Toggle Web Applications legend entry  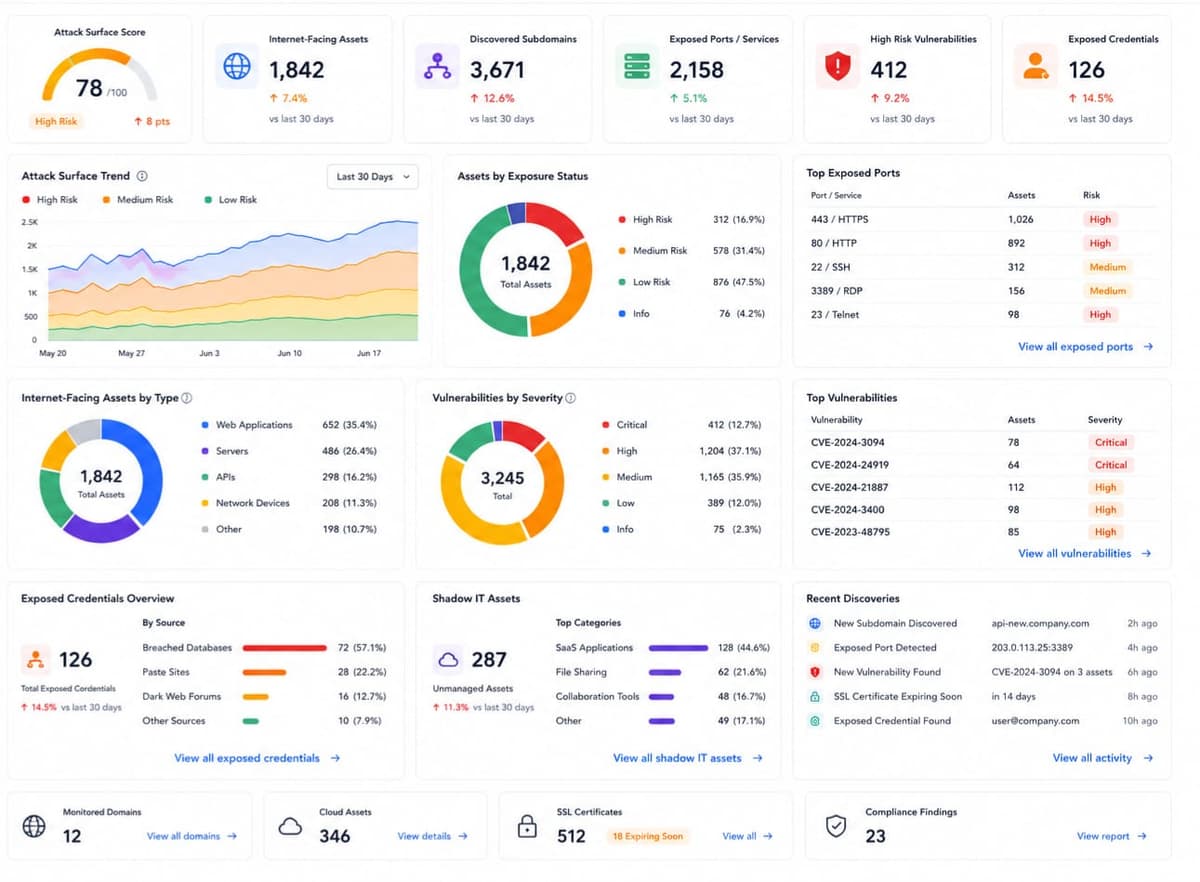[247, 425]
